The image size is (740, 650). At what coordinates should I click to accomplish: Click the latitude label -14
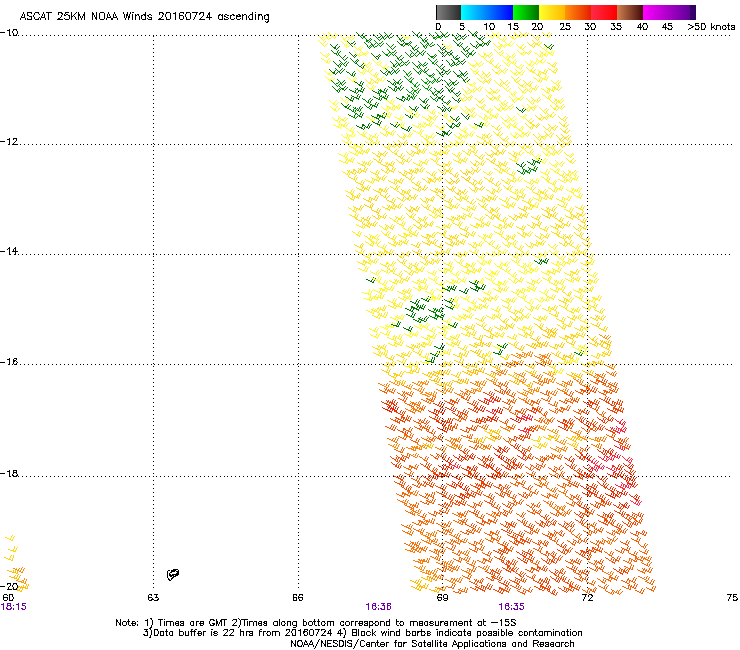pos(9,251)
